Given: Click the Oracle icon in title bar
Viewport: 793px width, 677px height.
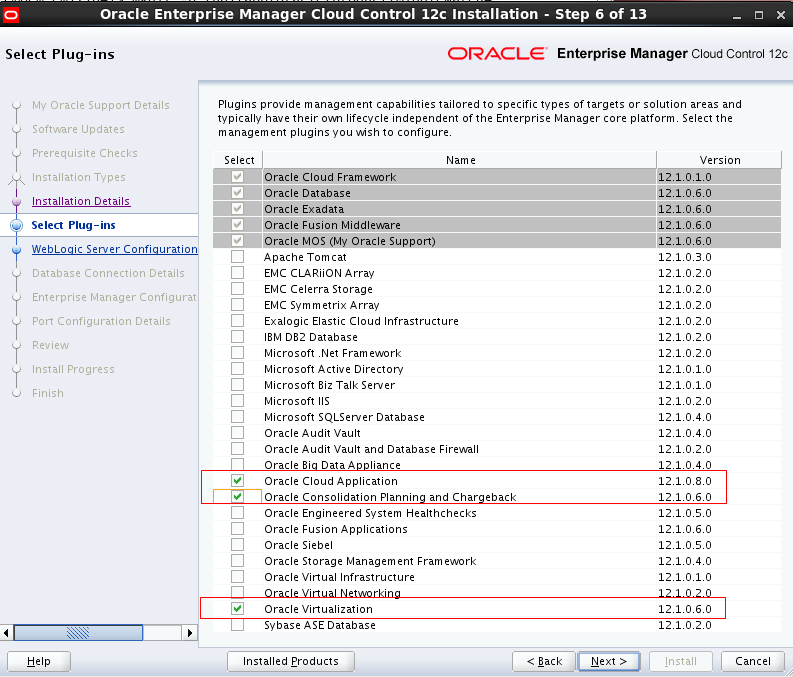Looking at the screenshot, I should (11, 15).
